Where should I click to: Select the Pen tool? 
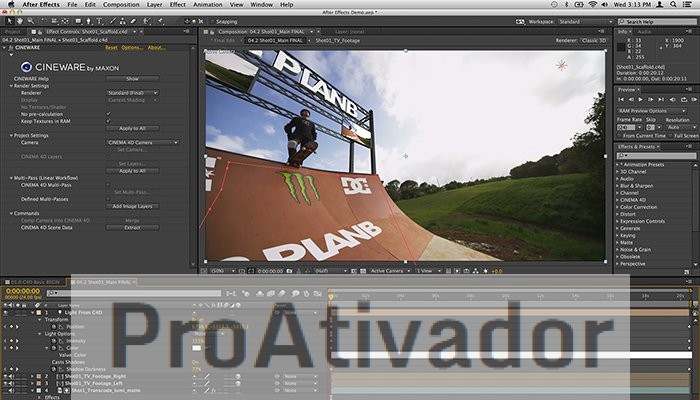(88, 21)
